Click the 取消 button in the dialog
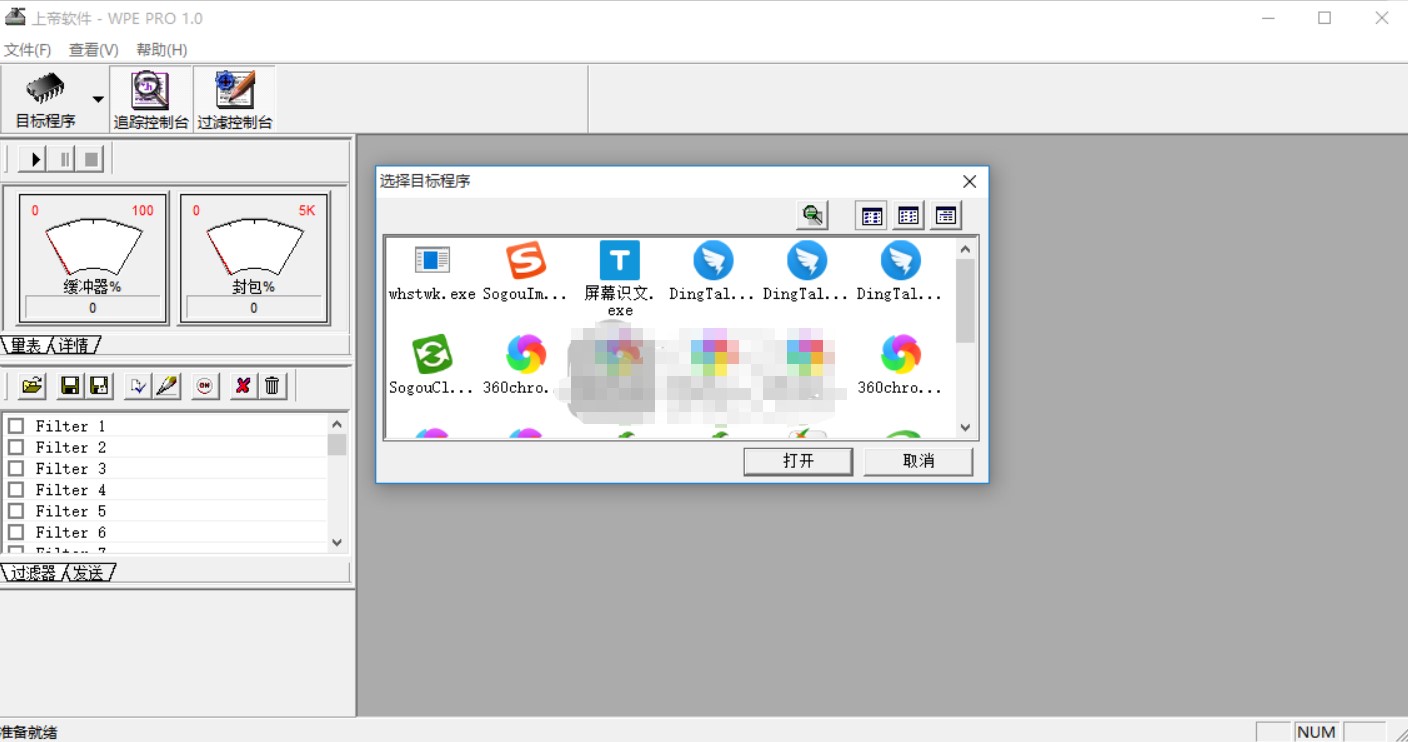 [x=918, y=461]
